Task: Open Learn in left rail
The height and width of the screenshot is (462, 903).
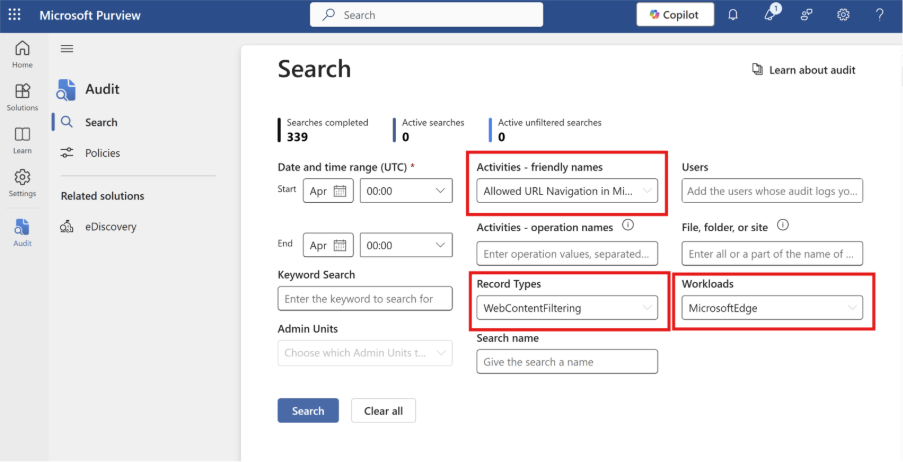Action: point(22,141)
